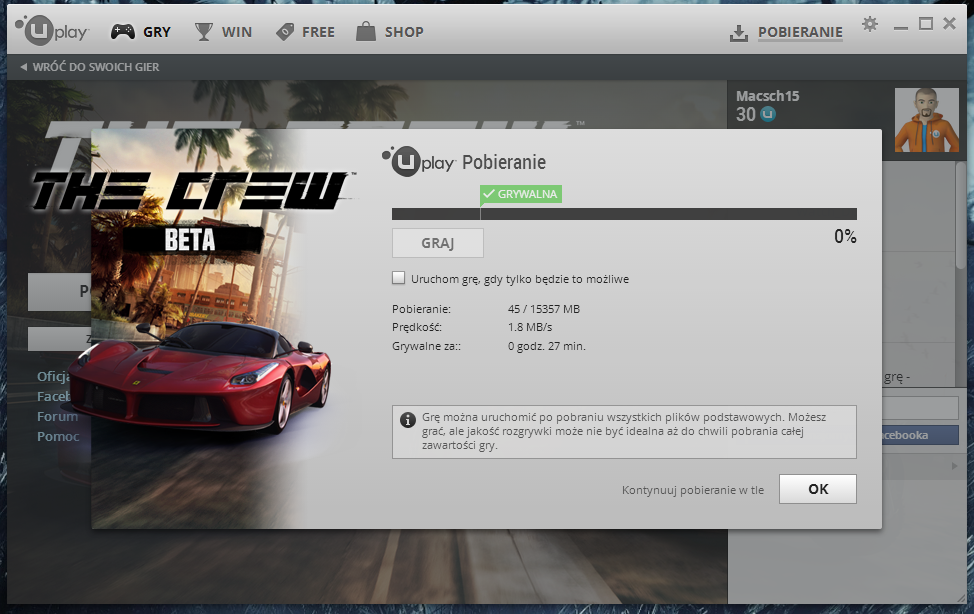The image size is (974, 614).
Task: Click the Facebook button in the right panel
Action: click(920, 435)
